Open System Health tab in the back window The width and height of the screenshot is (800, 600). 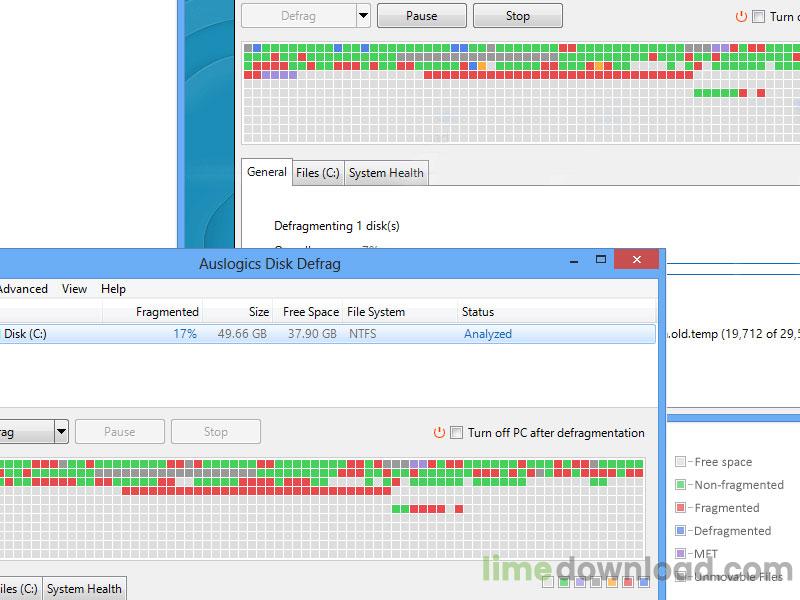click(x=386, y=173)
